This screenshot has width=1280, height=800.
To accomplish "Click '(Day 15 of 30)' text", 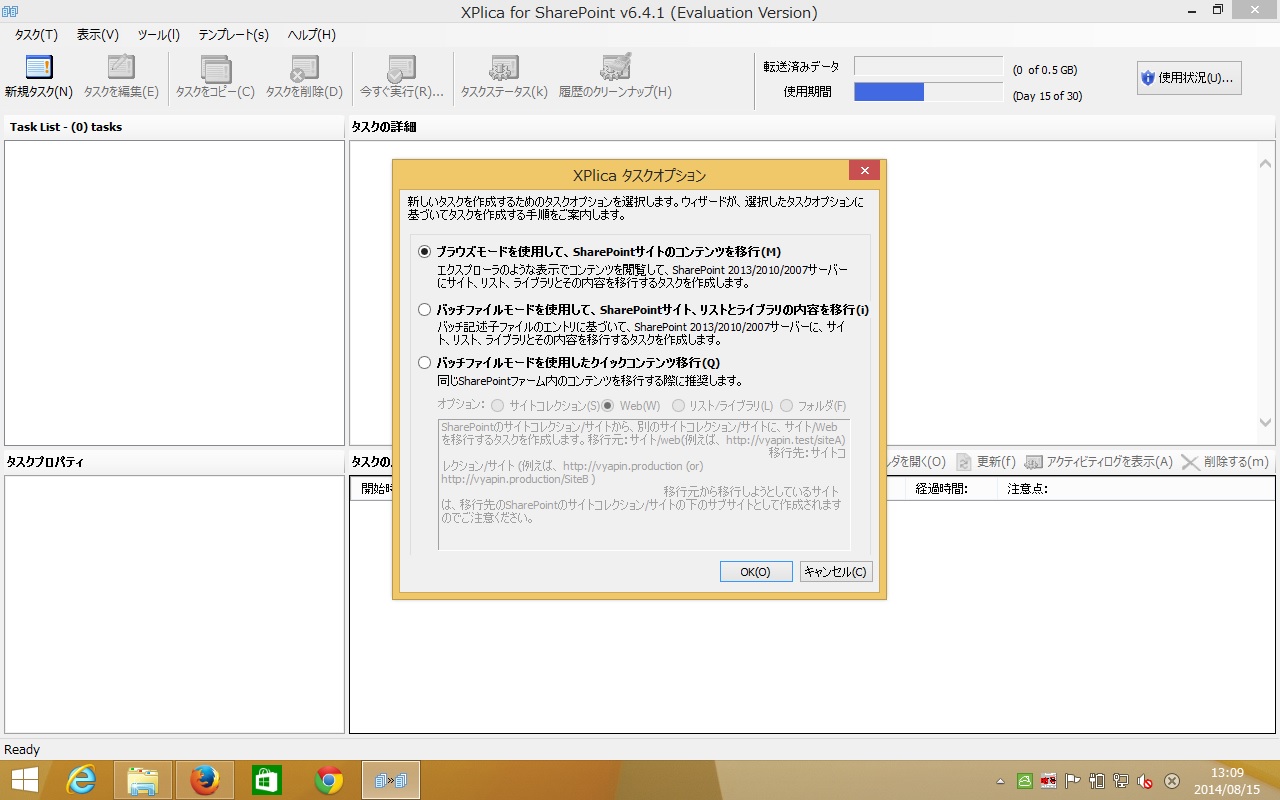I will pos(1047,96).
